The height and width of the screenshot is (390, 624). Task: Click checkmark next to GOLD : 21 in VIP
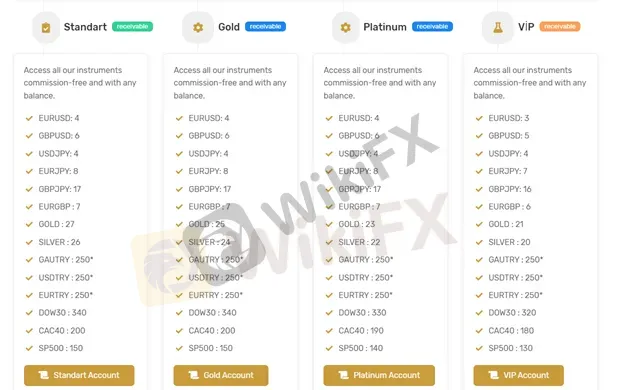(x=479, y=224)
